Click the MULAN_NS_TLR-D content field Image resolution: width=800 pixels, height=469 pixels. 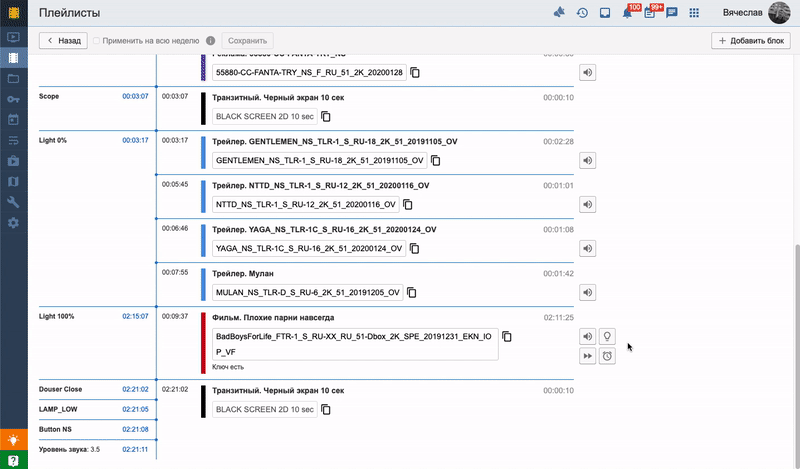[x=308, y=292]
